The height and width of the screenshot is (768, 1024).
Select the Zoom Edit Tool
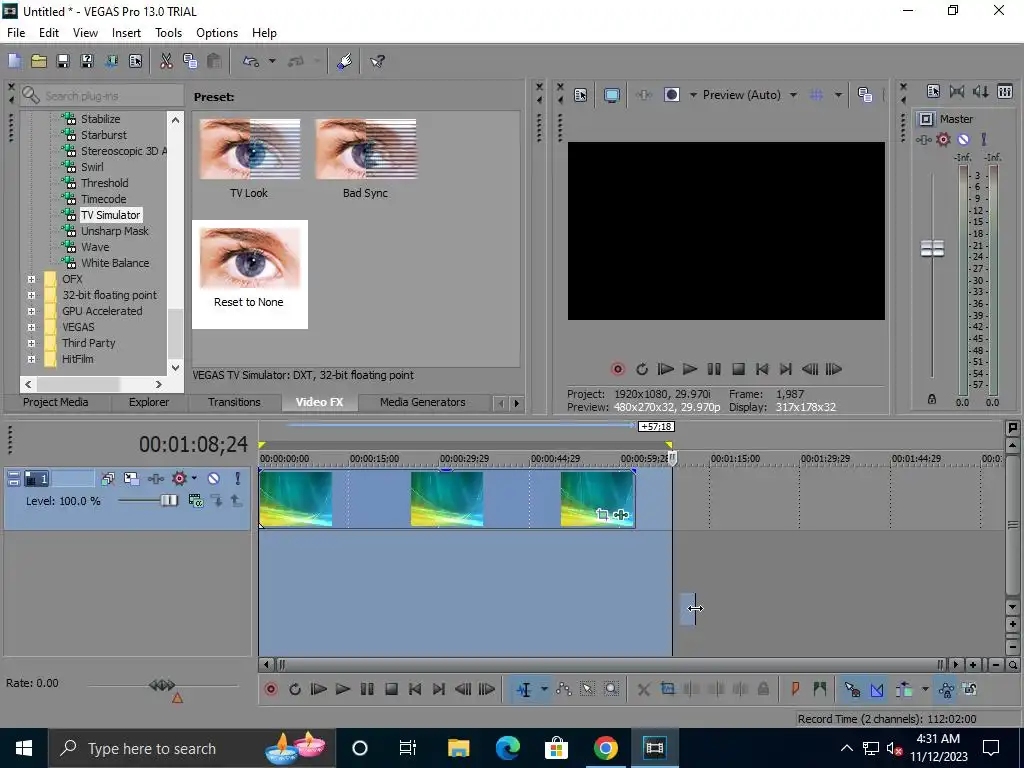611,690
